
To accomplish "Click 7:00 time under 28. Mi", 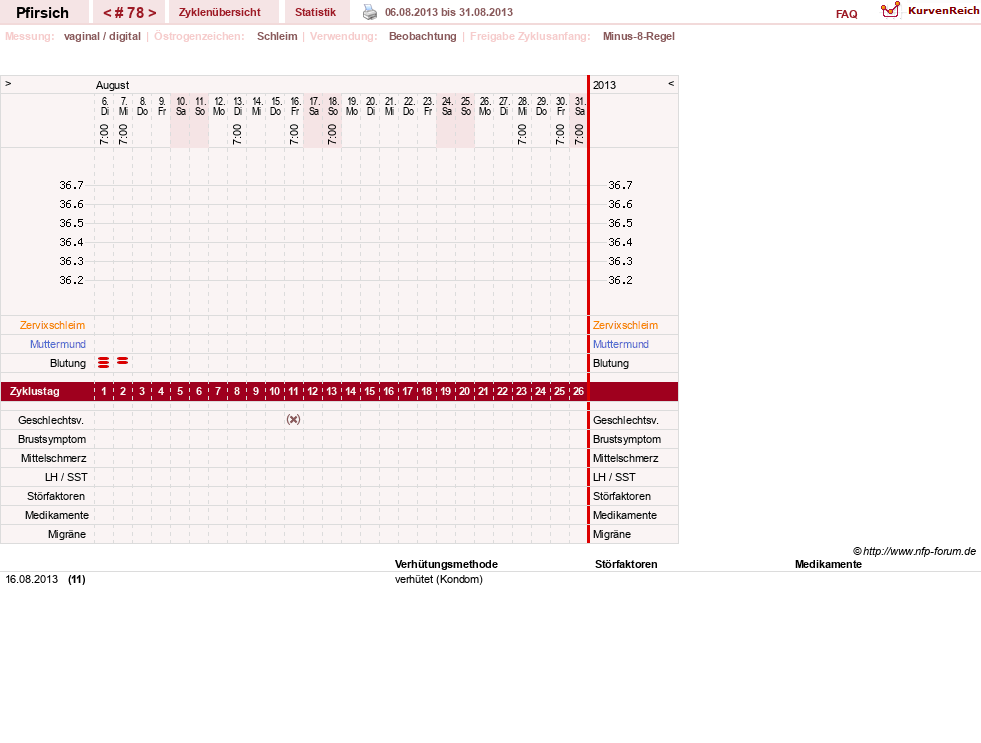I will [522, 134].
